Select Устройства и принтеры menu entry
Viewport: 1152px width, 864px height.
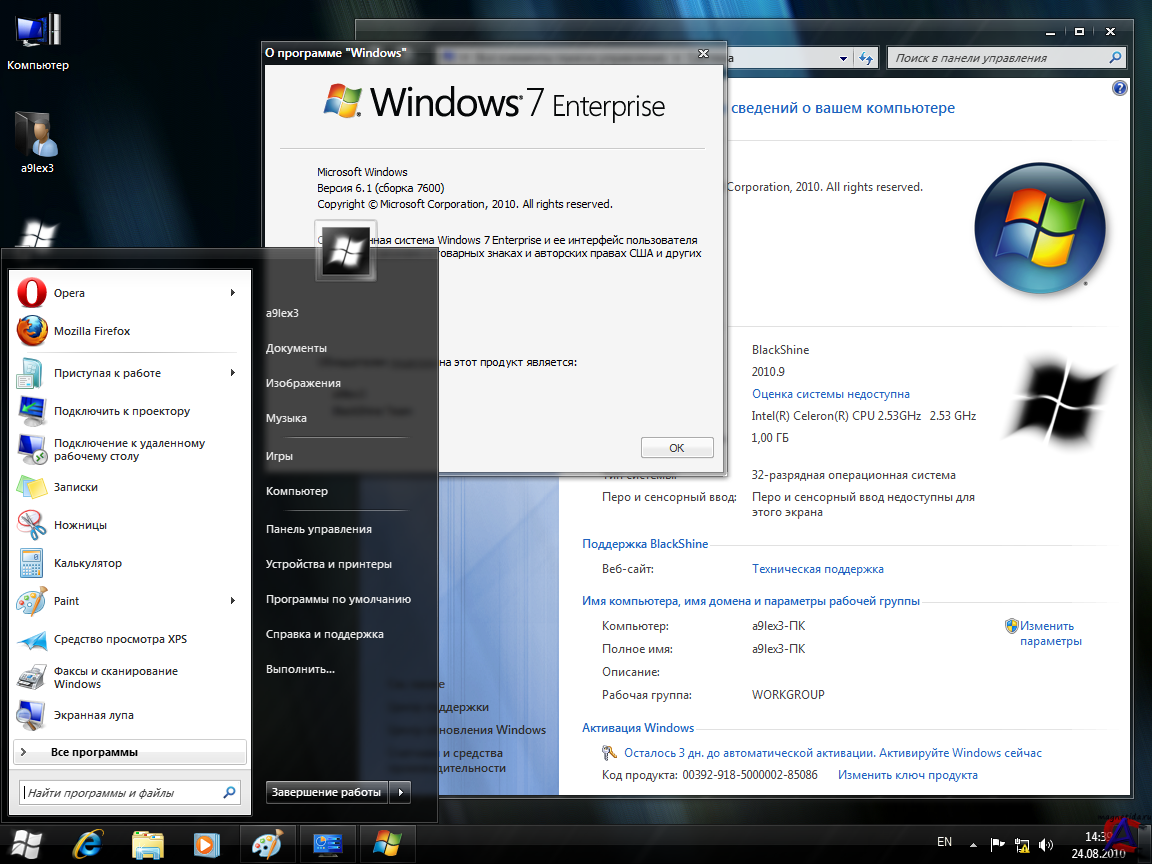(x=328, y=564)
